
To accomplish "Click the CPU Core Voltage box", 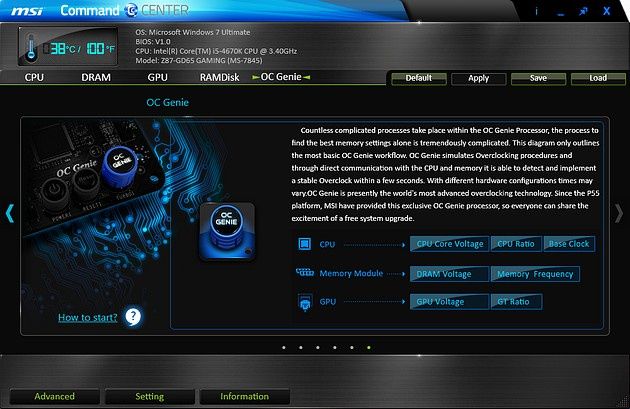I will click(450, 244).
